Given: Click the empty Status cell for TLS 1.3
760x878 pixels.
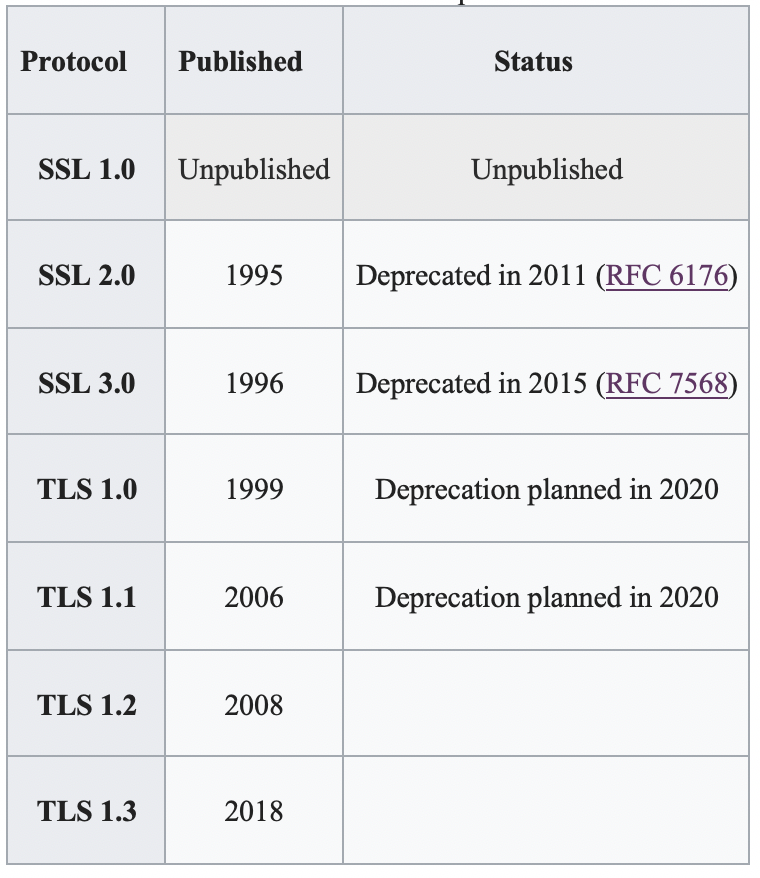Looking at the screenshot, I should pos(546,811).
